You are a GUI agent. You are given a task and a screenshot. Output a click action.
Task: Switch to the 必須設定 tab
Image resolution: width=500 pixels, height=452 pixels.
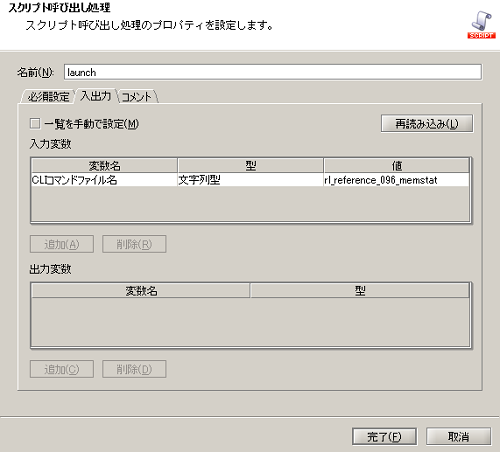[x=48, y=97]
